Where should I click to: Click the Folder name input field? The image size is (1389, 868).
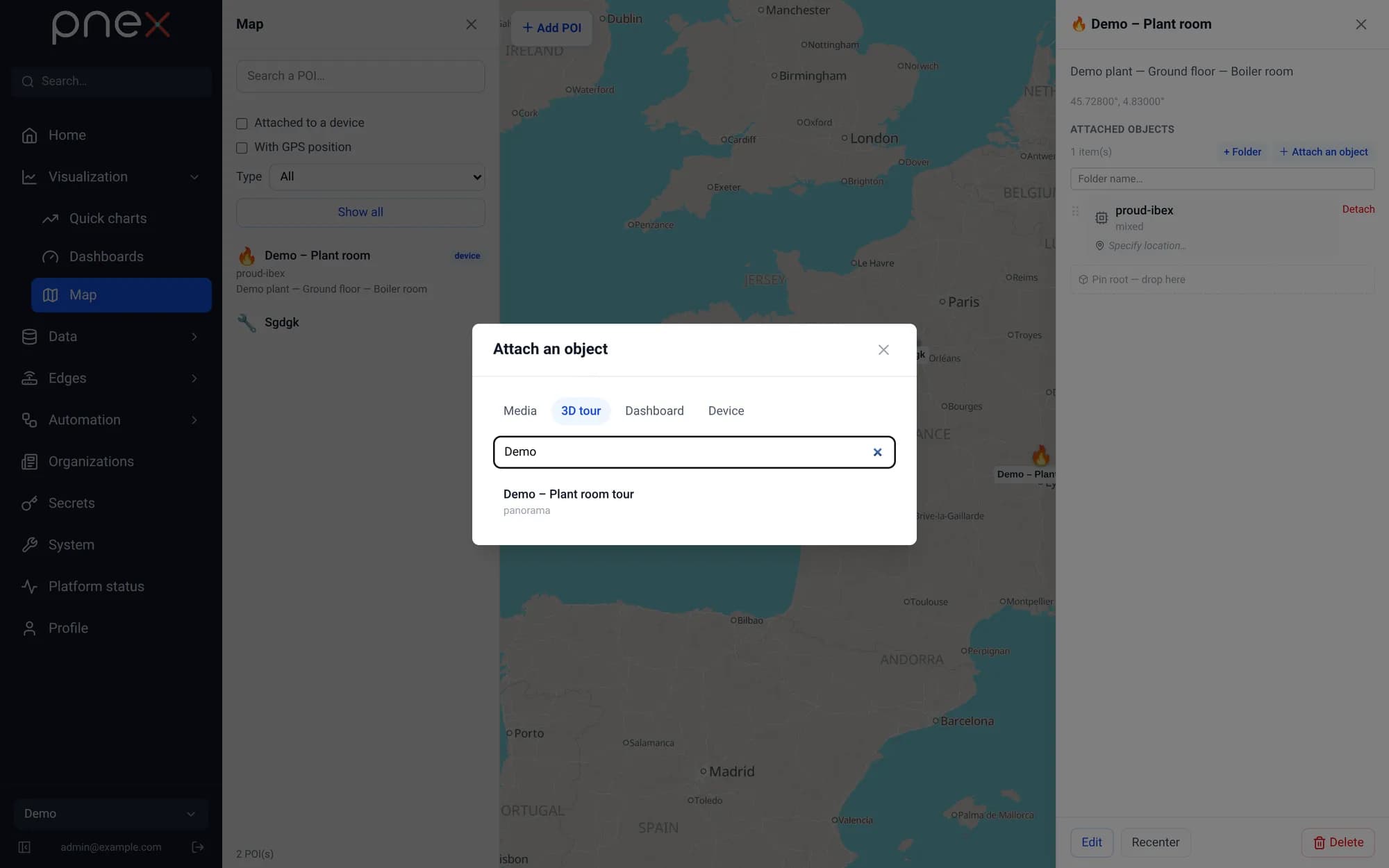1222,179
